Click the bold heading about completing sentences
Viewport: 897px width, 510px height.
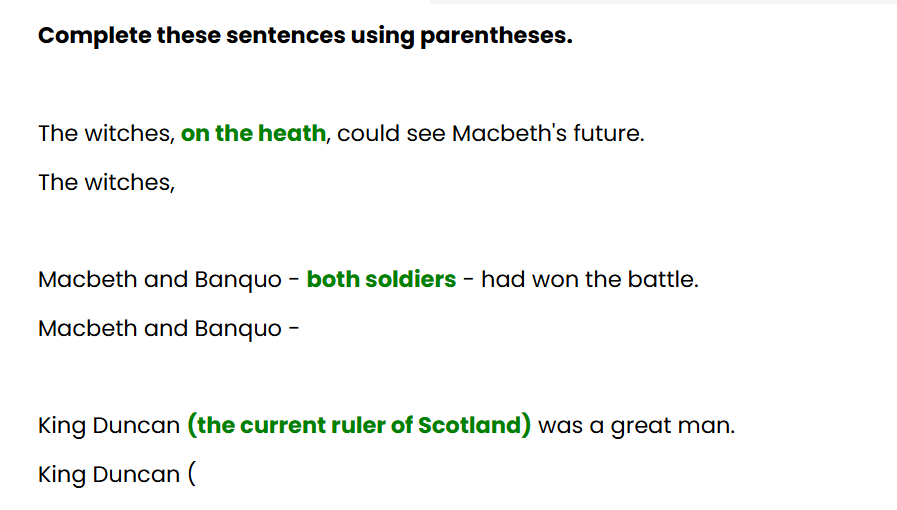[305, 35]
